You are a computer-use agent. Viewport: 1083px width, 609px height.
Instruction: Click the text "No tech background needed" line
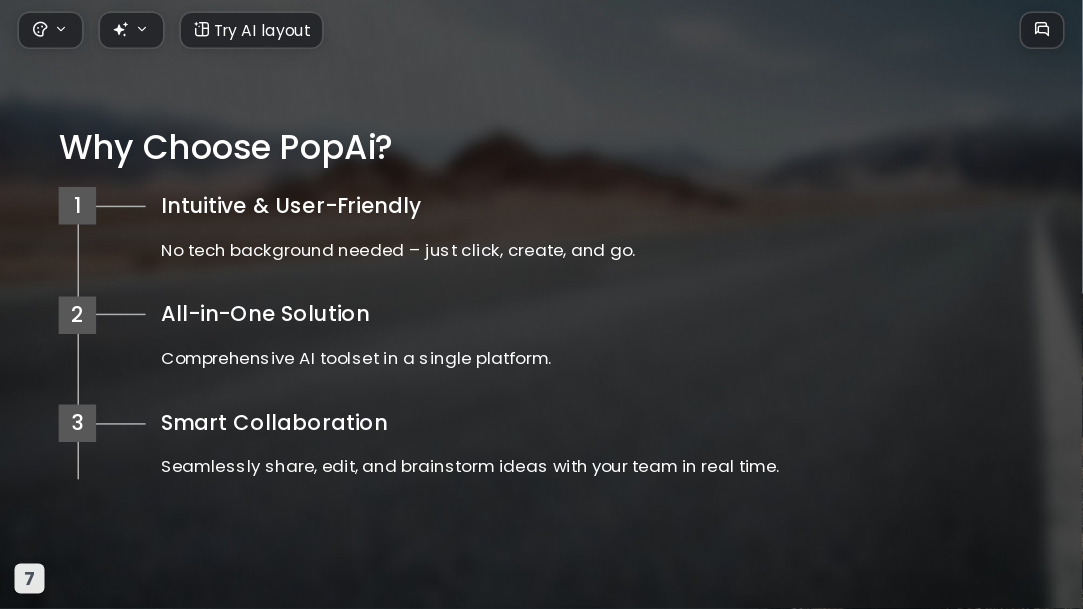[398, 250]
